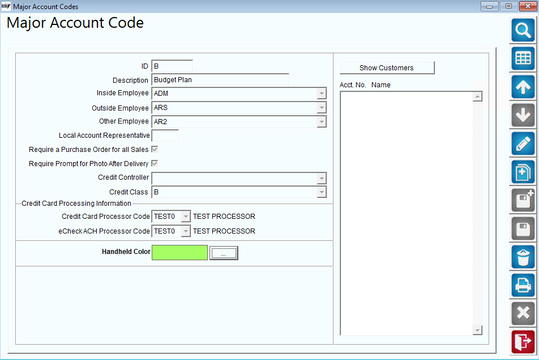Click the Description field containing Budget Plan
539x360 pixels.
220,80
